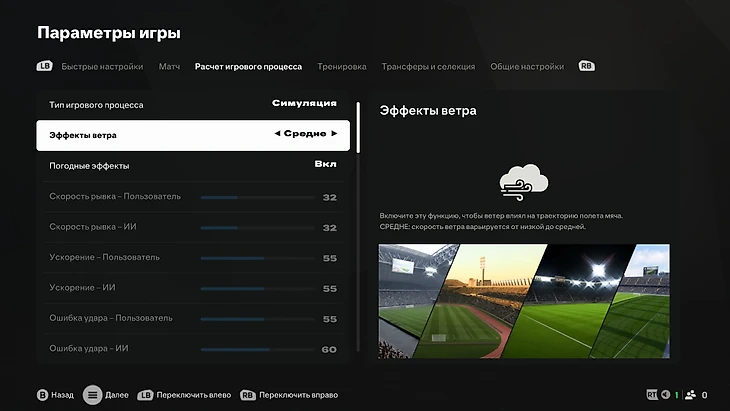Click the stadium collage preview image
Screen dimensions: 730x411
pyautogui.click(x=524, y=301)
